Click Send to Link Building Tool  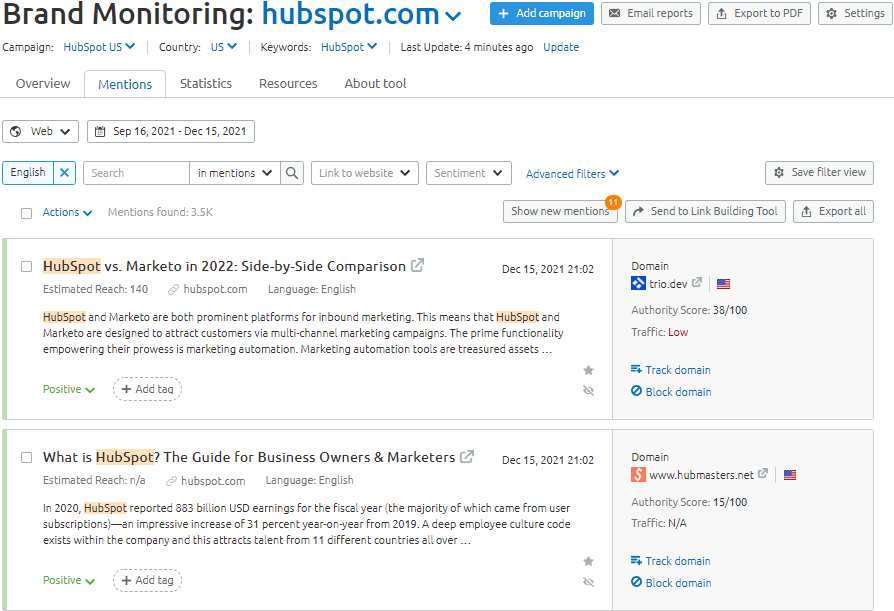pos(705,211)
